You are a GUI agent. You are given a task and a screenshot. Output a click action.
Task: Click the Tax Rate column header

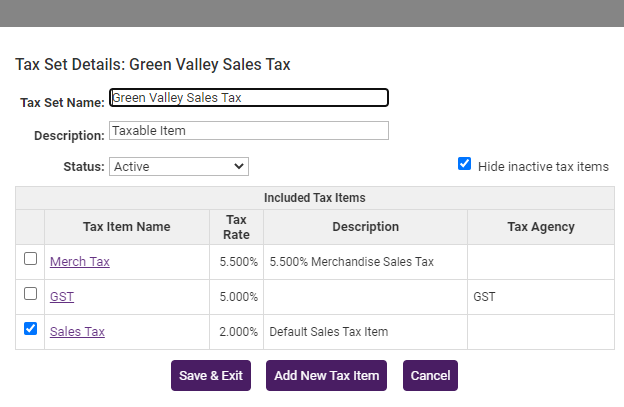tap(238, 227)
